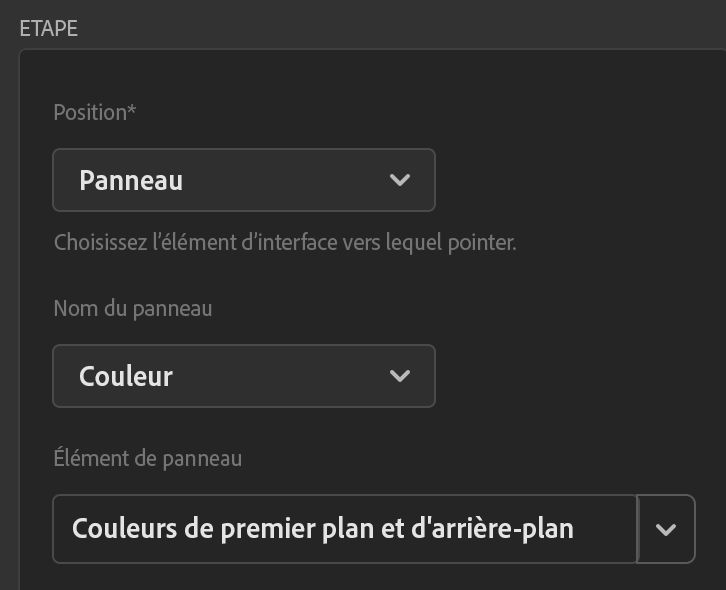This screenshot has height=590, width=726.
Task: Click the Couleur value text
Action: click(126, 377)
